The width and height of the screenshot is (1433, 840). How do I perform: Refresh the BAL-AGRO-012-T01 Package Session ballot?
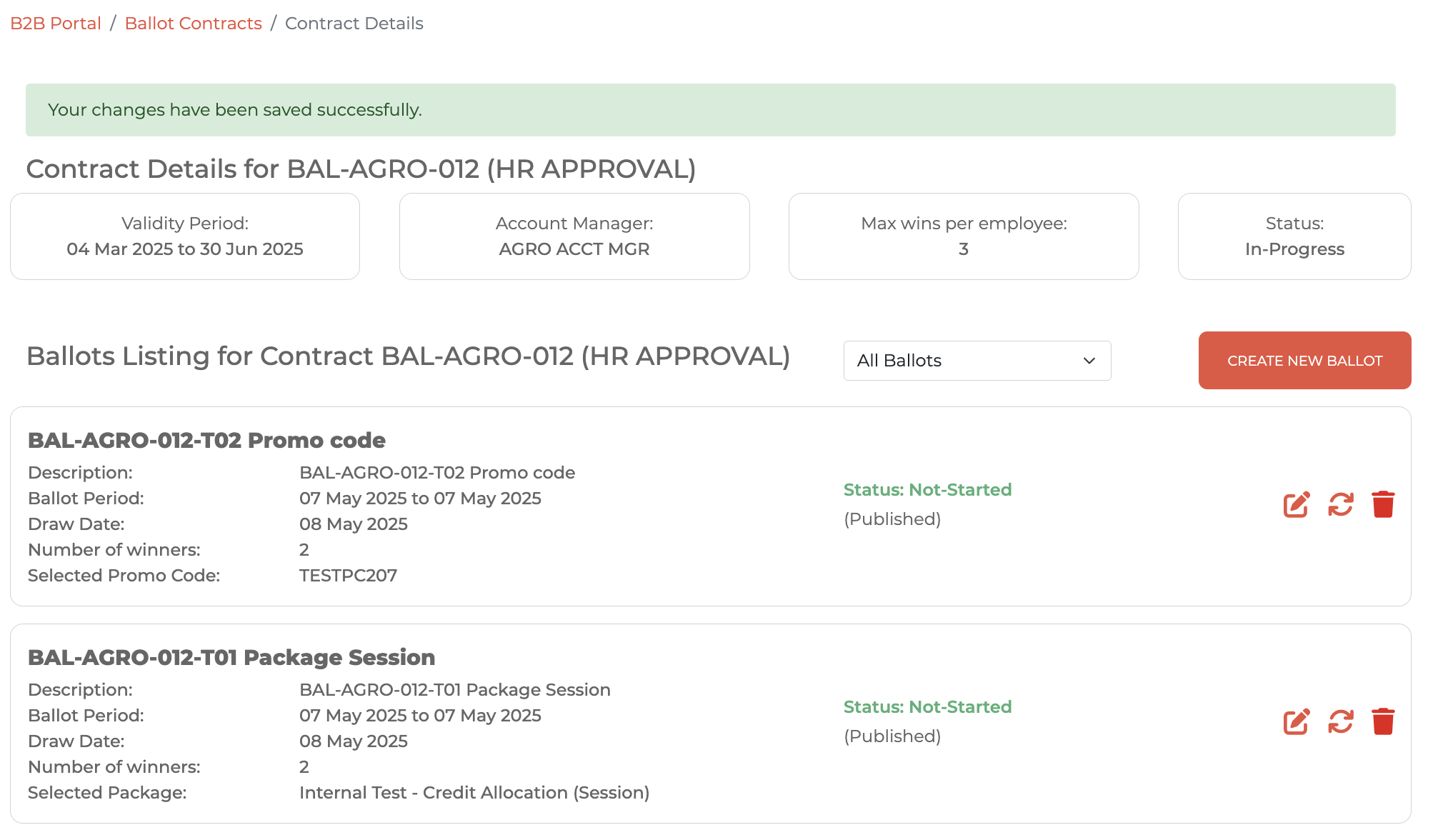tap(1340, 721)
